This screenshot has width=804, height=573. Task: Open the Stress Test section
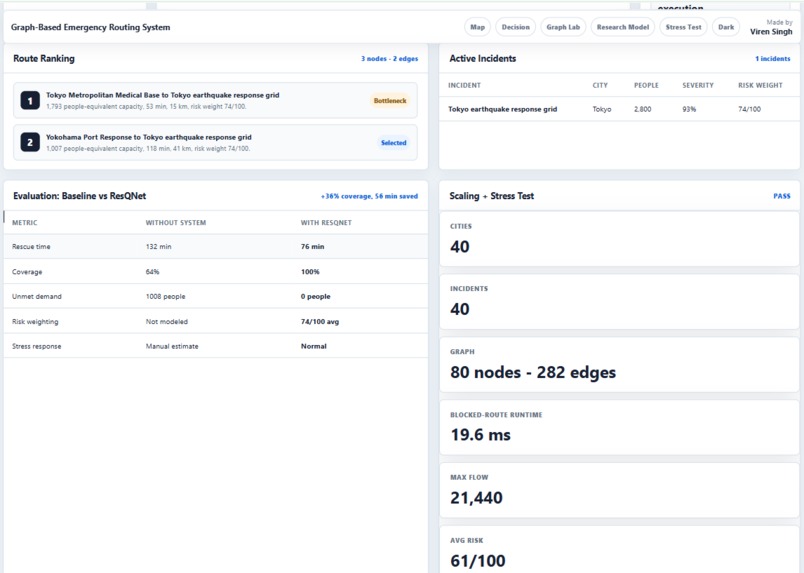[683, 27]
